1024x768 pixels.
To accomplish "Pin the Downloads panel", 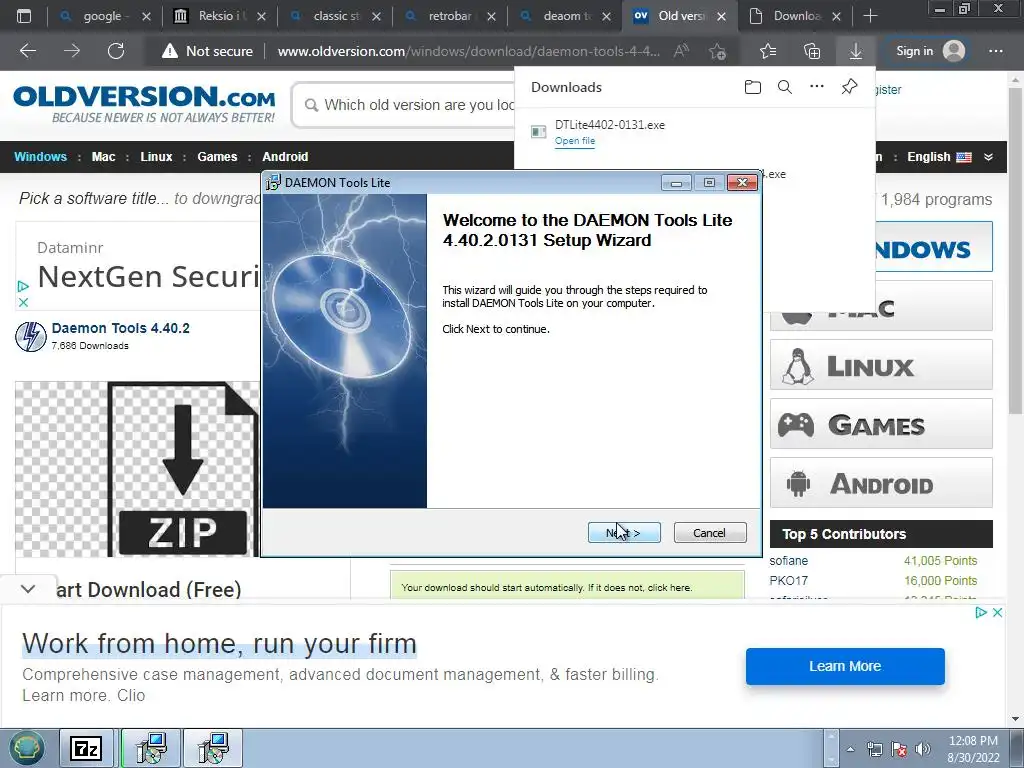I will point(849,87).
